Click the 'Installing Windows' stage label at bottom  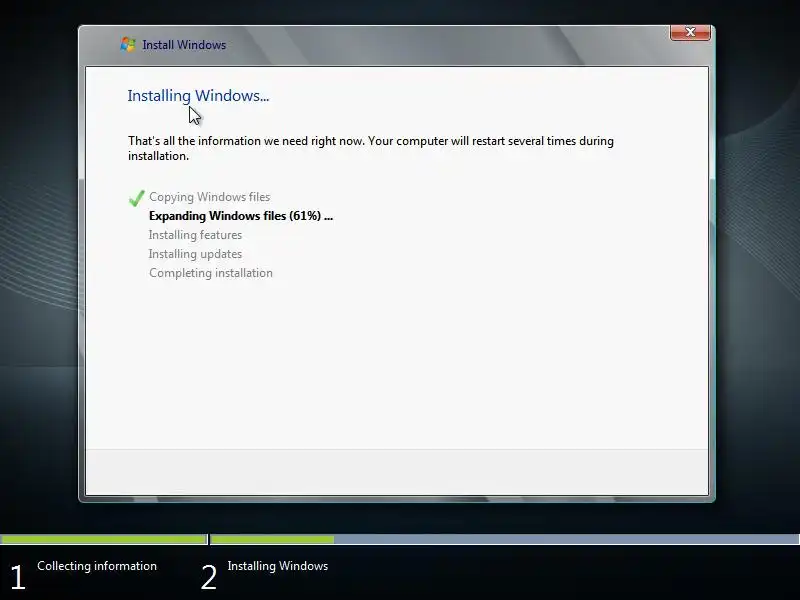pyautogui.click(x=278, y=566)
